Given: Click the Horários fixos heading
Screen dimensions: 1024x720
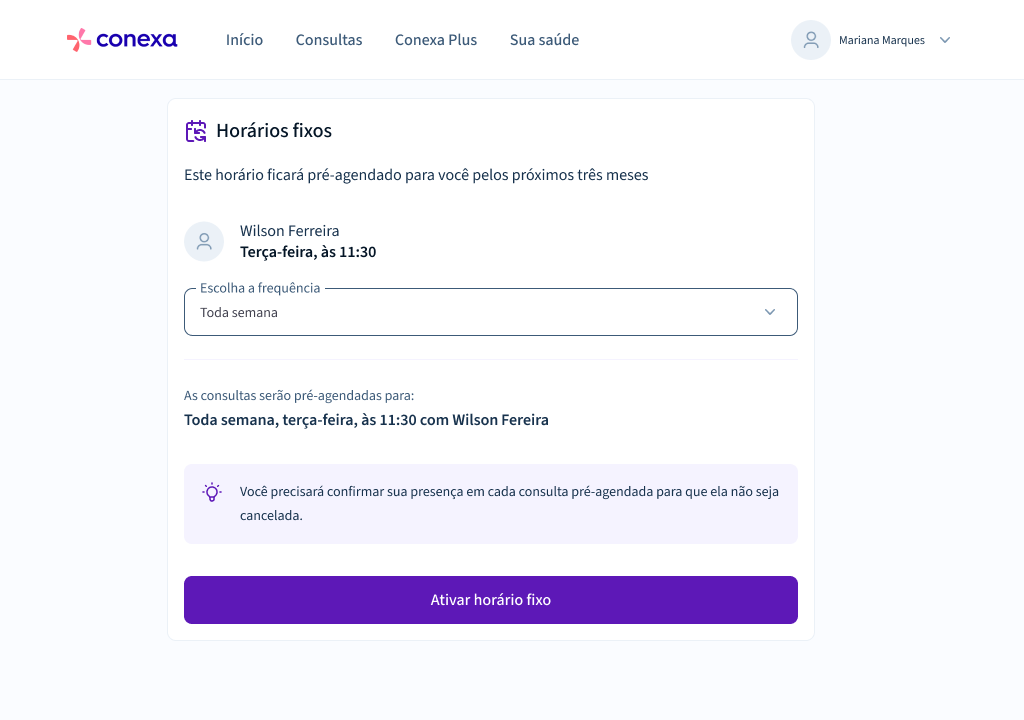Looking at the screenshot, I should point(274,131).
